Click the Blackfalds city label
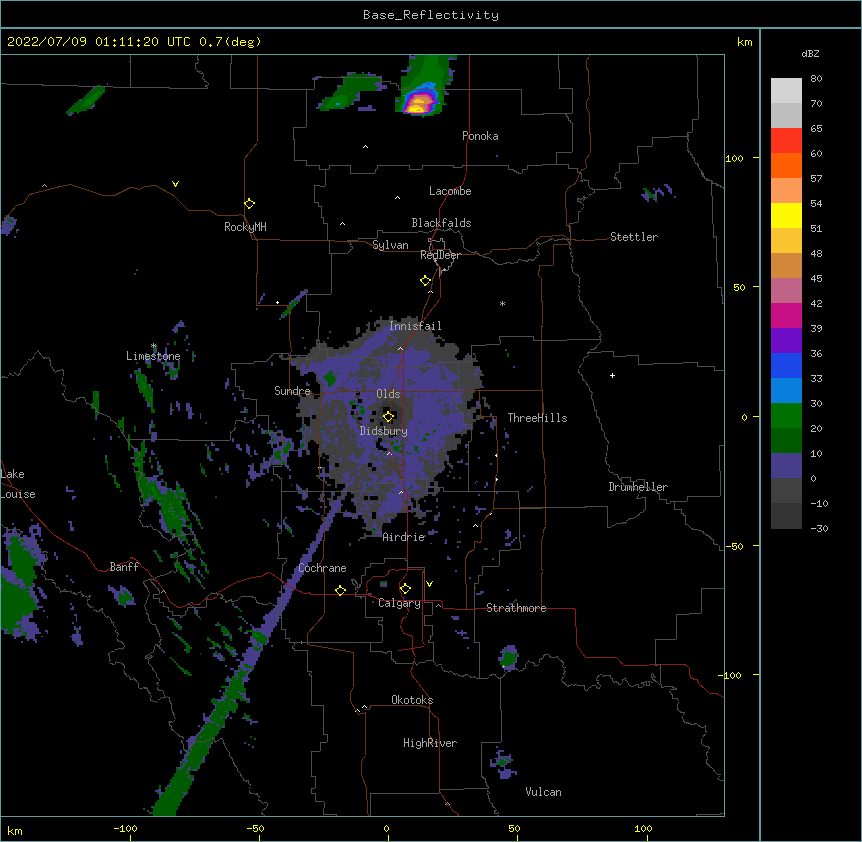 point(441,223)
